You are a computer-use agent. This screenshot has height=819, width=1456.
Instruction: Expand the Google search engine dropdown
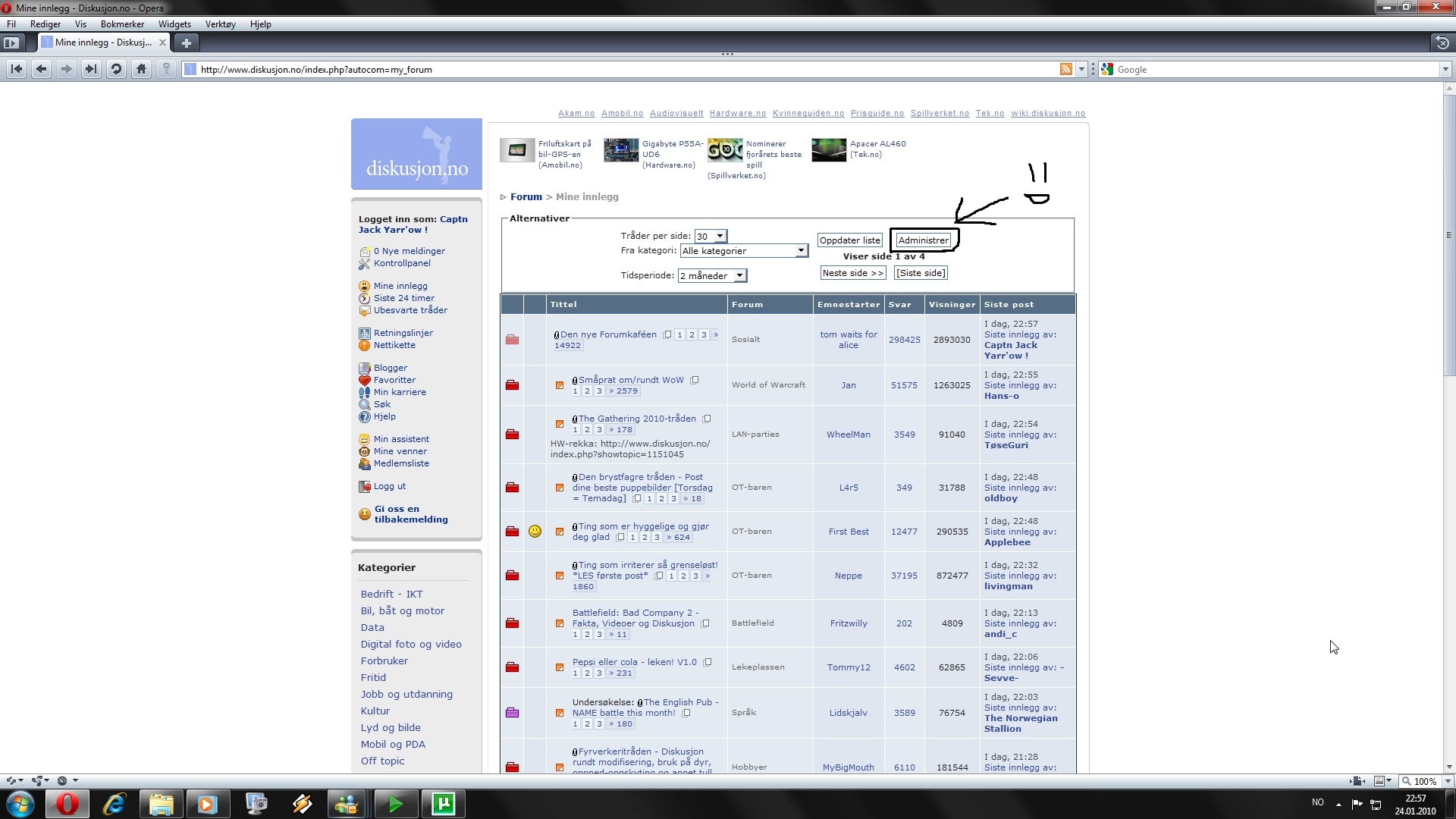(x=1445, y=69)
